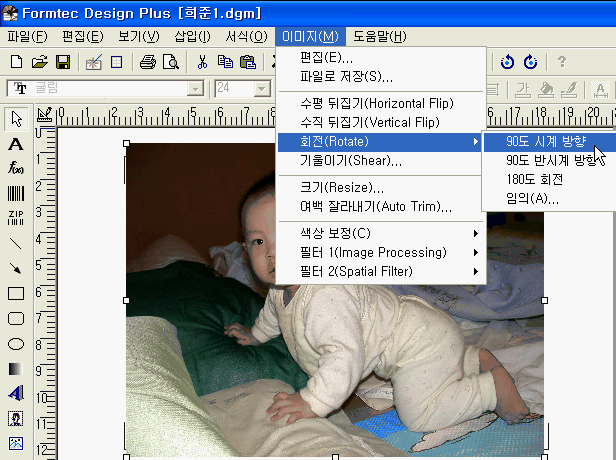This screenshot has width=616, height=460.
Task: Select the stylized WordArt text tool
Action: (16, 393)
